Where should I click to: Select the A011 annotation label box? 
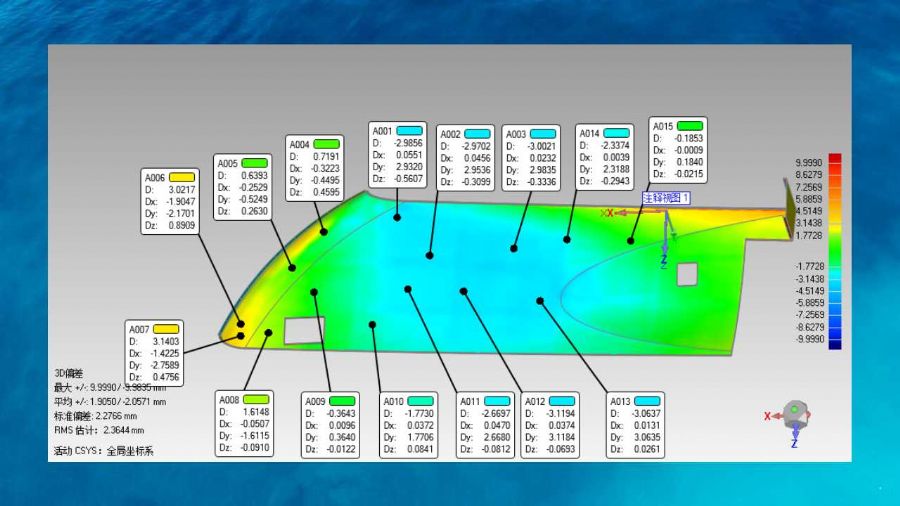pyautogui.click(x=485, y=425)
